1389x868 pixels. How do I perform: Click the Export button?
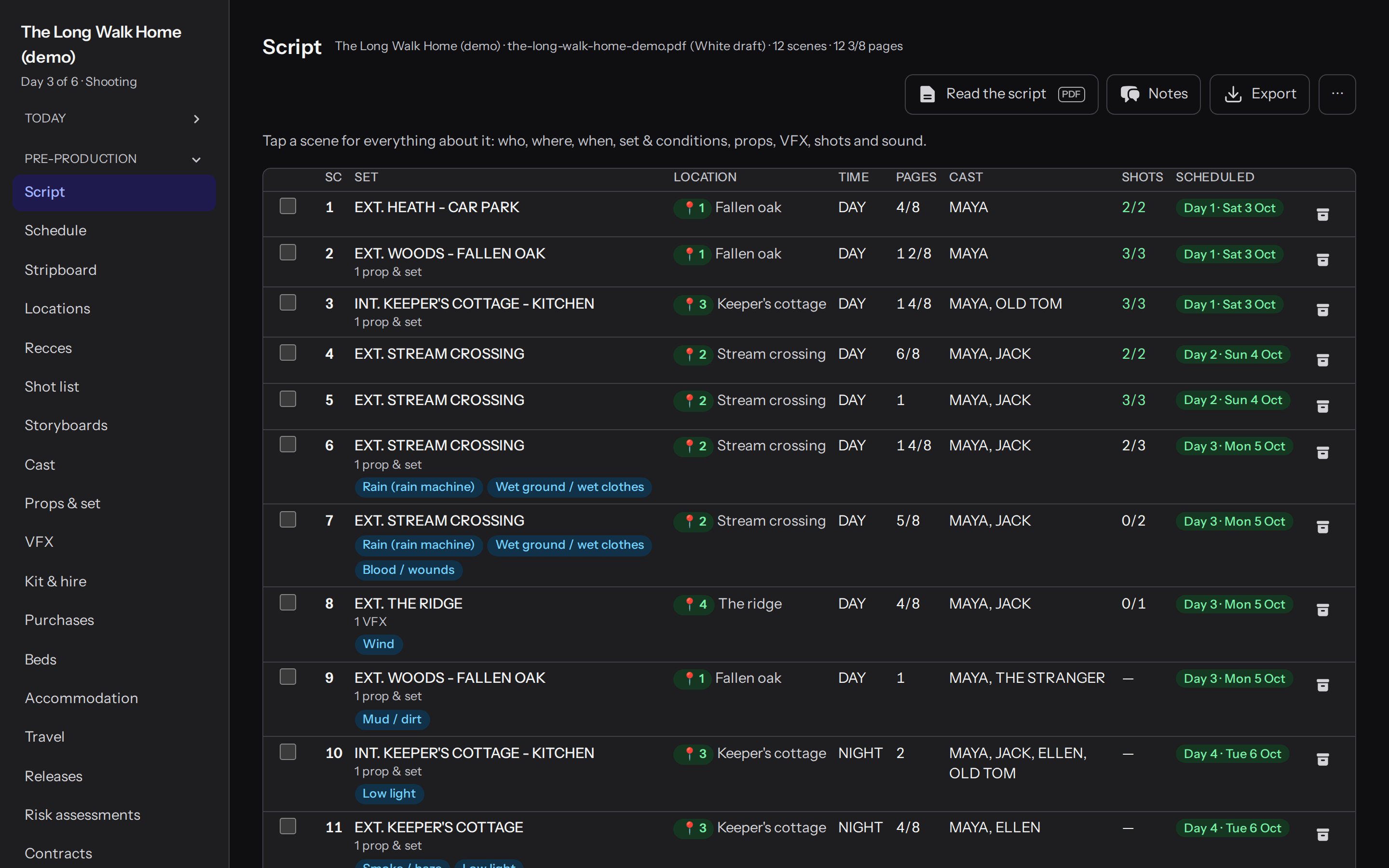pyautogui.click(x=1259, y=94)
